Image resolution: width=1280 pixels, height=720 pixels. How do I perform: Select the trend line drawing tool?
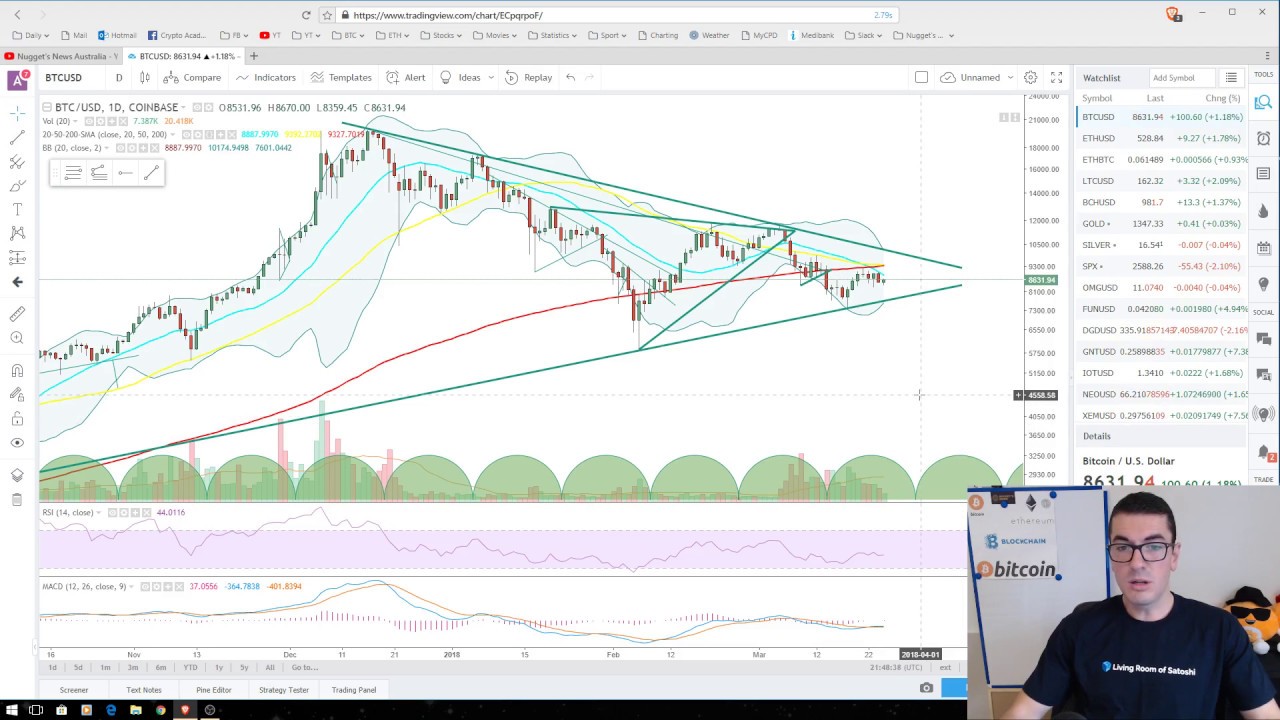[17, 137]
